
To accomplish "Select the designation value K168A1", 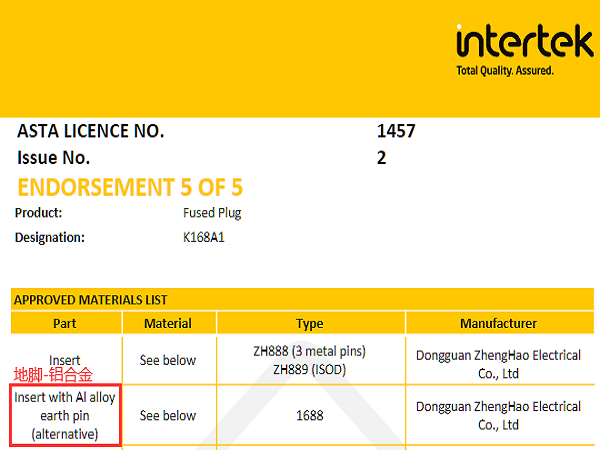I will click(204, 238).
